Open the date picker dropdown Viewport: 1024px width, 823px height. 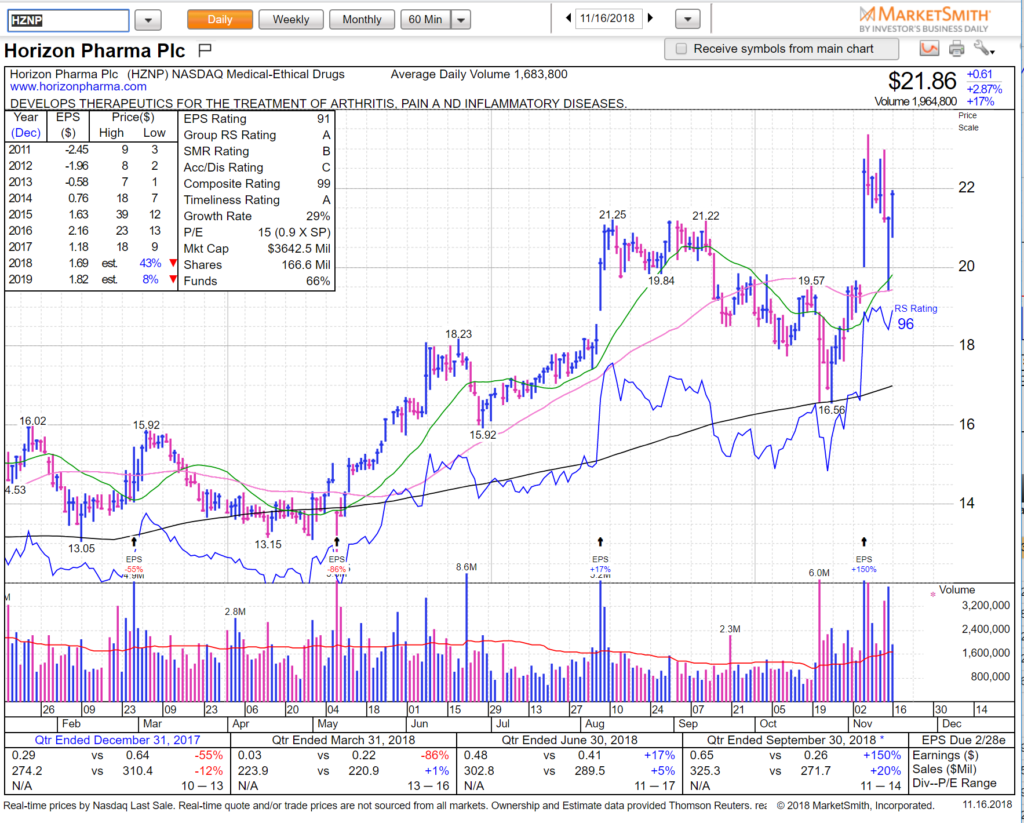pos(687,19)
